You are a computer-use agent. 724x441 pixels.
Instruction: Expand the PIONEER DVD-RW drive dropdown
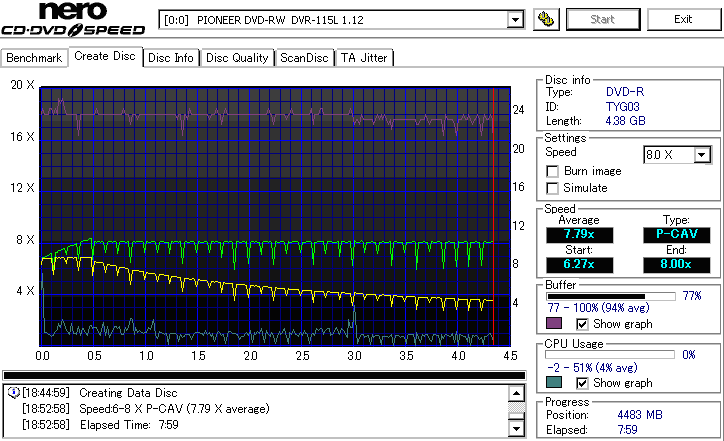point(516,20)
